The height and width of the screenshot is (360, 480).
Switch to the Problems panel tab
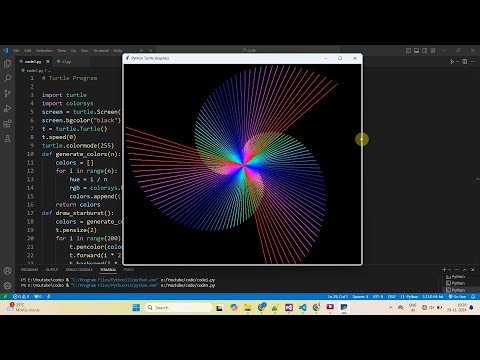[x=29, y=269]
